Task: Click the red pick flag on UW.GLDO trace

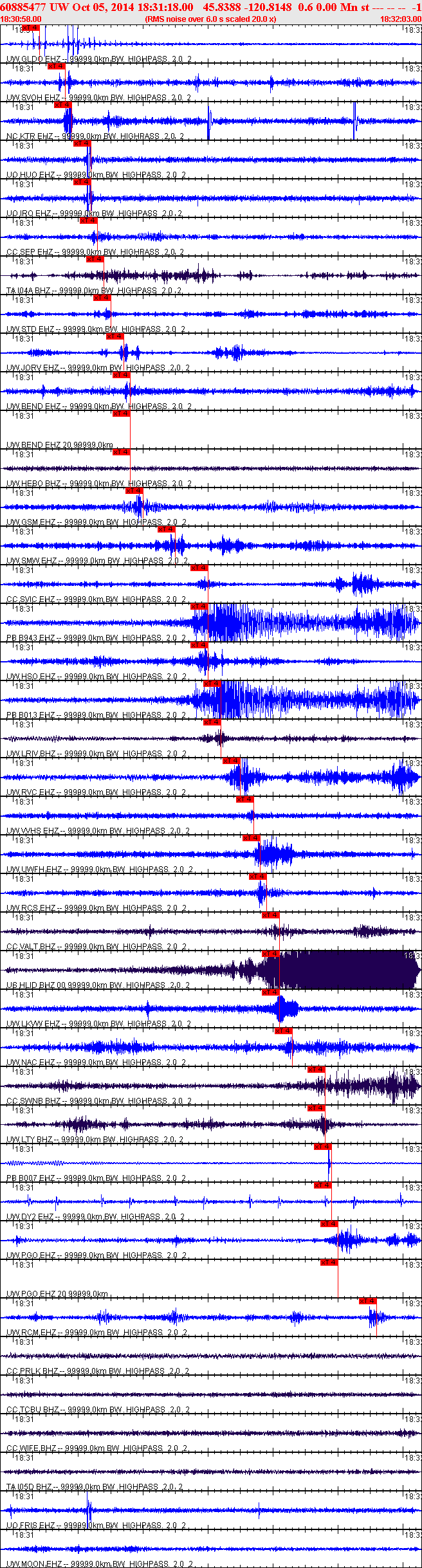Action: click(30, 28)
